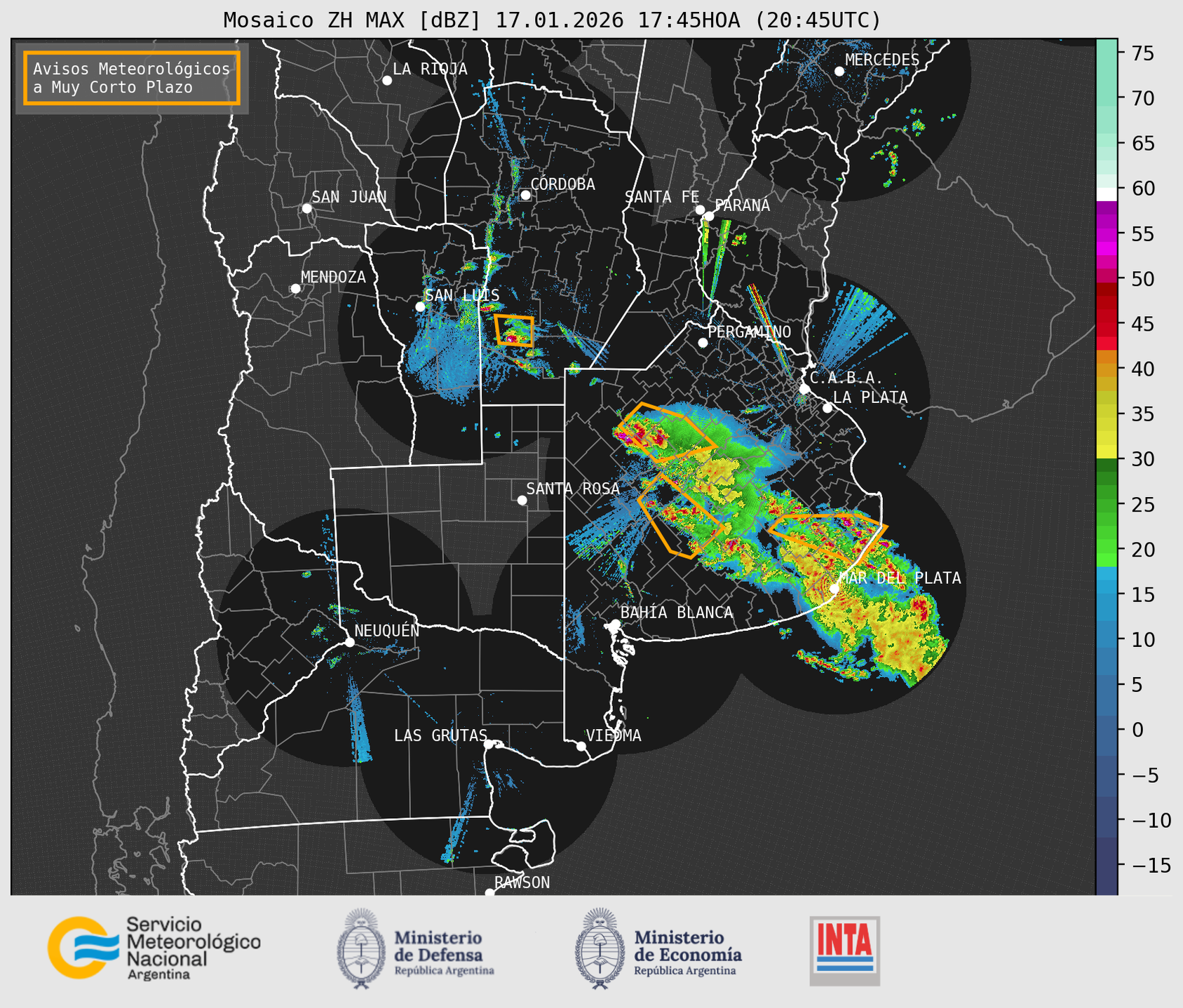Click the orange warning polygon nearest Mar del Plata

(827, 537)
